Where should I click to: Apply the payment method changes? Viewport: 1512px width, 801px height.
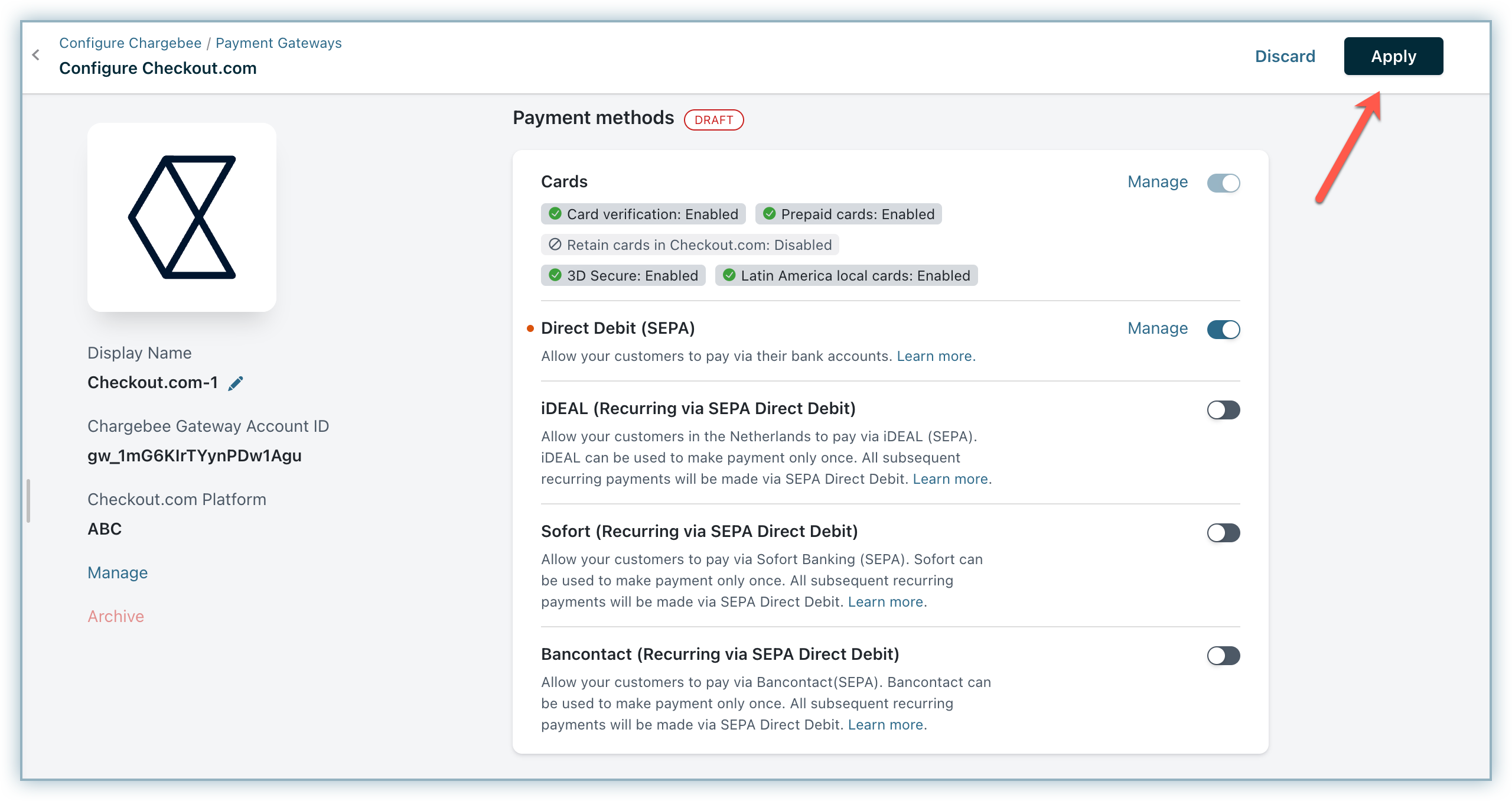tap(1393, 56)
